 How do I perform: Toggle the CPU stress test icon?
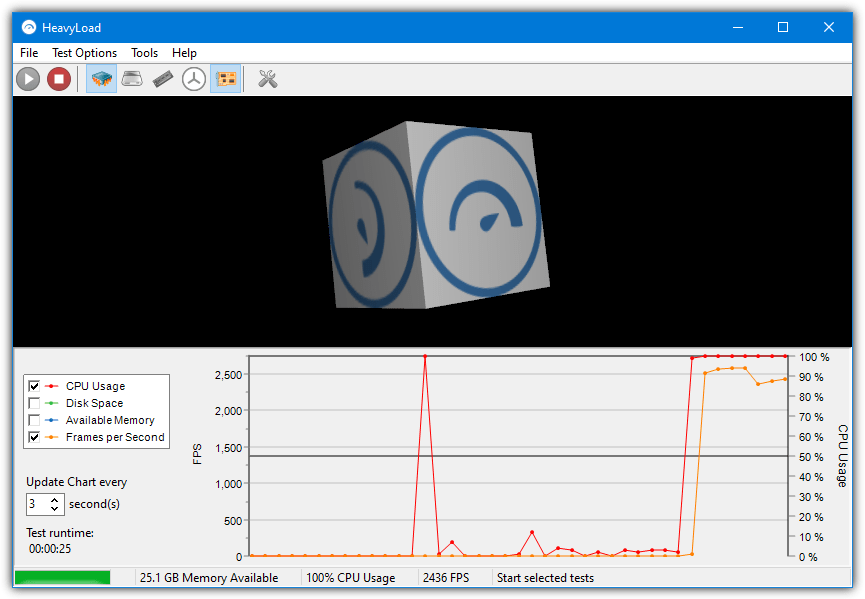coord(102,79)
